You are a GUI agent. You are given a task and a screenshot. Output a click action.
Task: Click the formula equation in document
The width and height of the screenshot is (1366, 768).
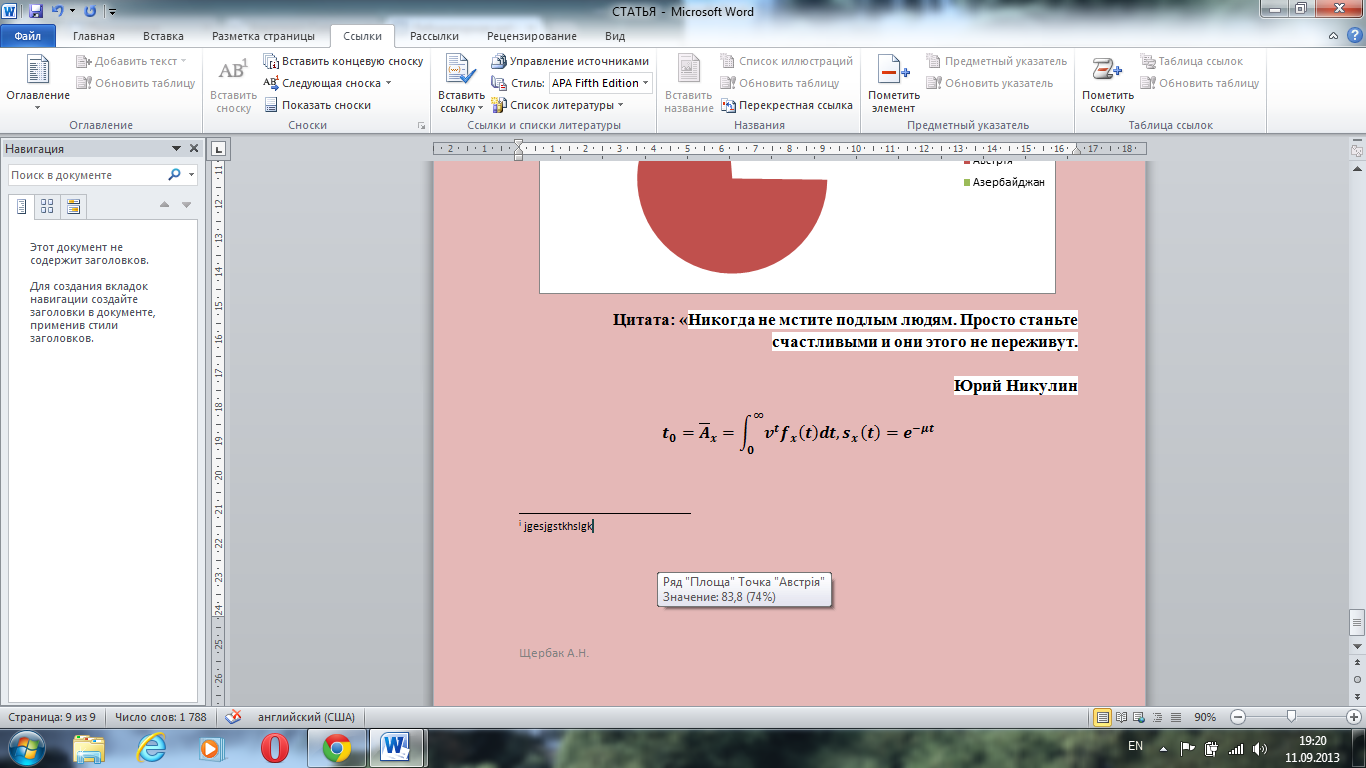pos(797,433)
